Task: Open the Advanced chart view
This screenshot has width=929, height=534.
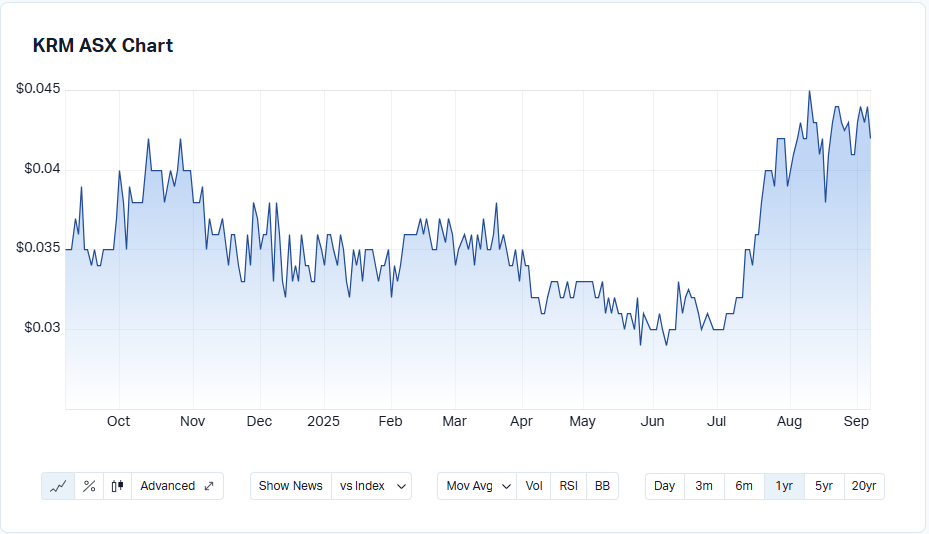Action: pyautogui.click(x=177, y=486)
